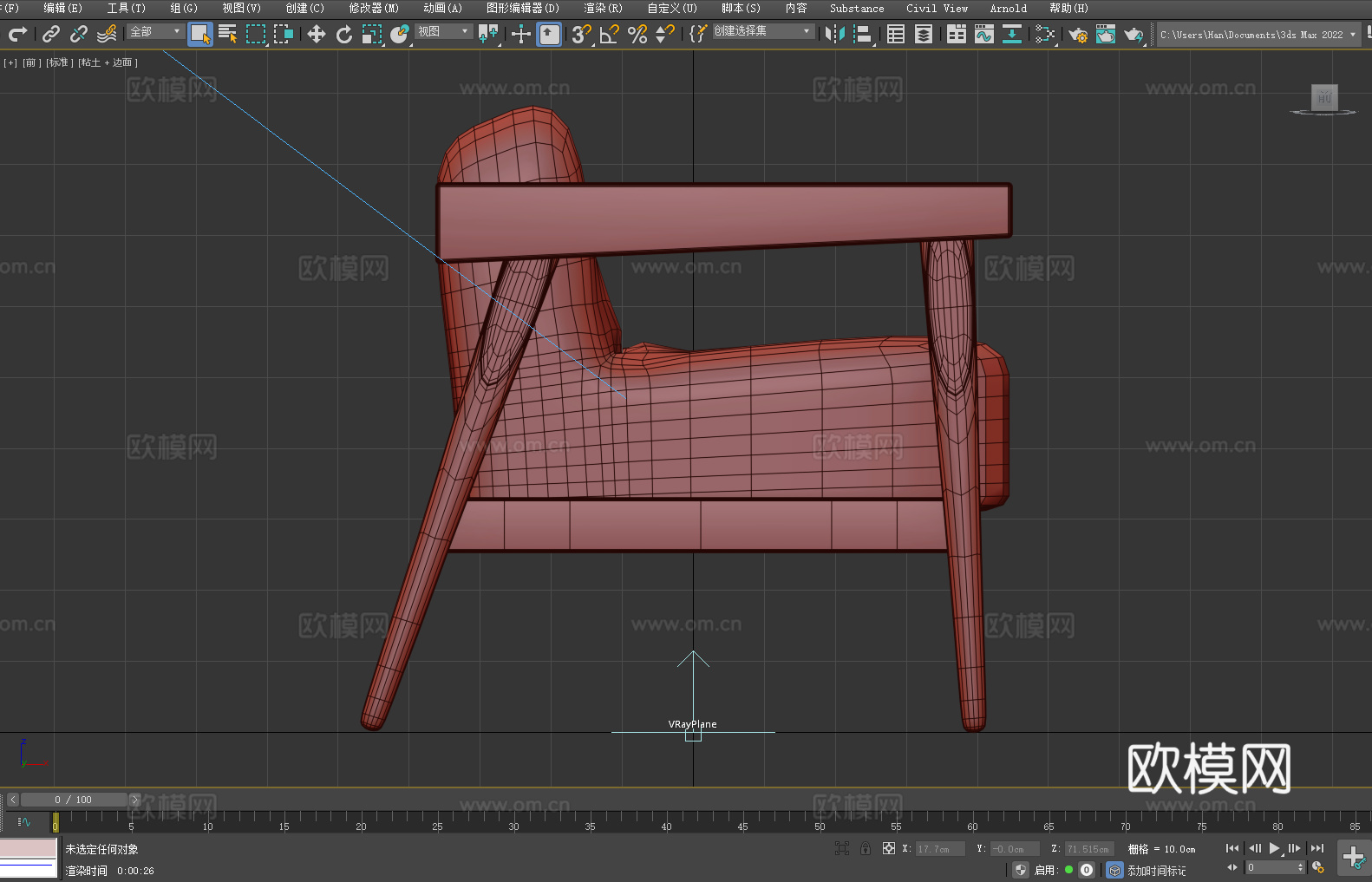The height and width of the screenshot is (882, 1372).
Task: Toggle the Ribbon display icon
Action: (957, 34)
